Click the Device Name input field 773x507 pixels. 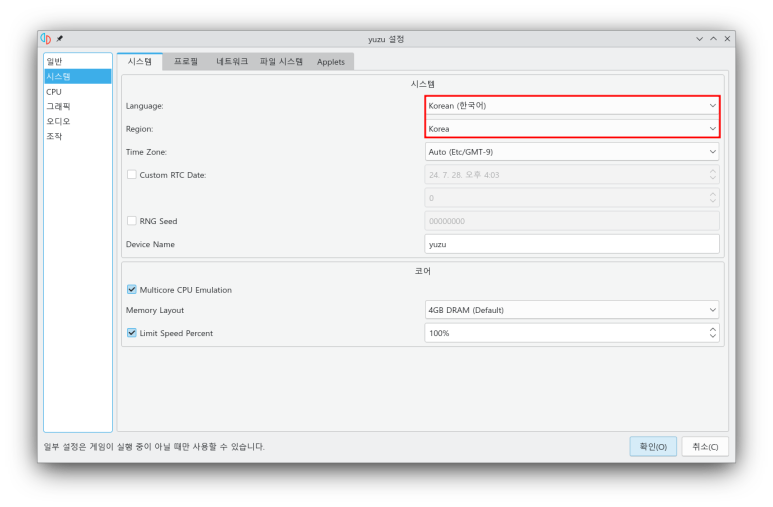point(572,244)
